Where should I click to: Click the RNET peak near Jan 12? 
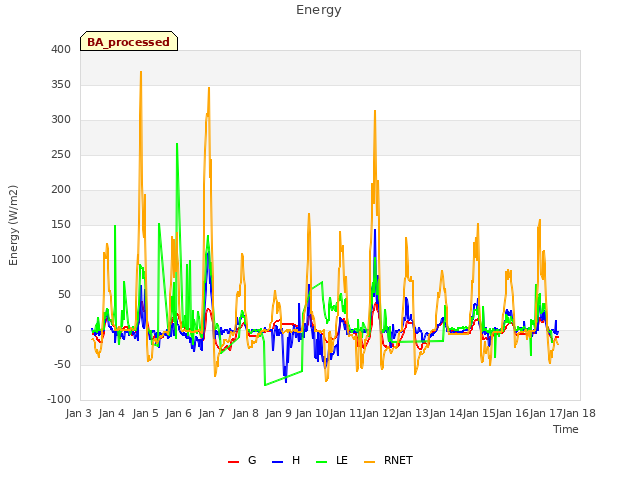point(375,111)
